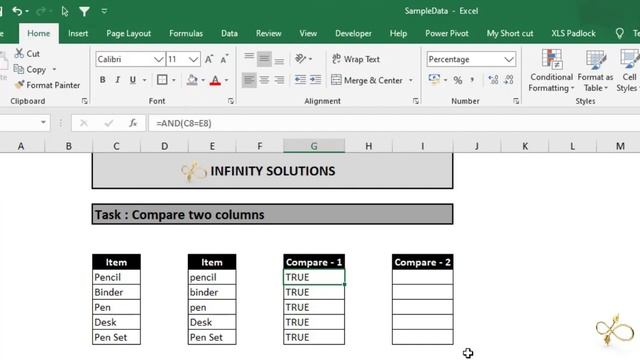Click the Filter funnel icon in quick access toolbar
Image resolution: width=640 pixels, height=360 pixels.
[84, 11]
